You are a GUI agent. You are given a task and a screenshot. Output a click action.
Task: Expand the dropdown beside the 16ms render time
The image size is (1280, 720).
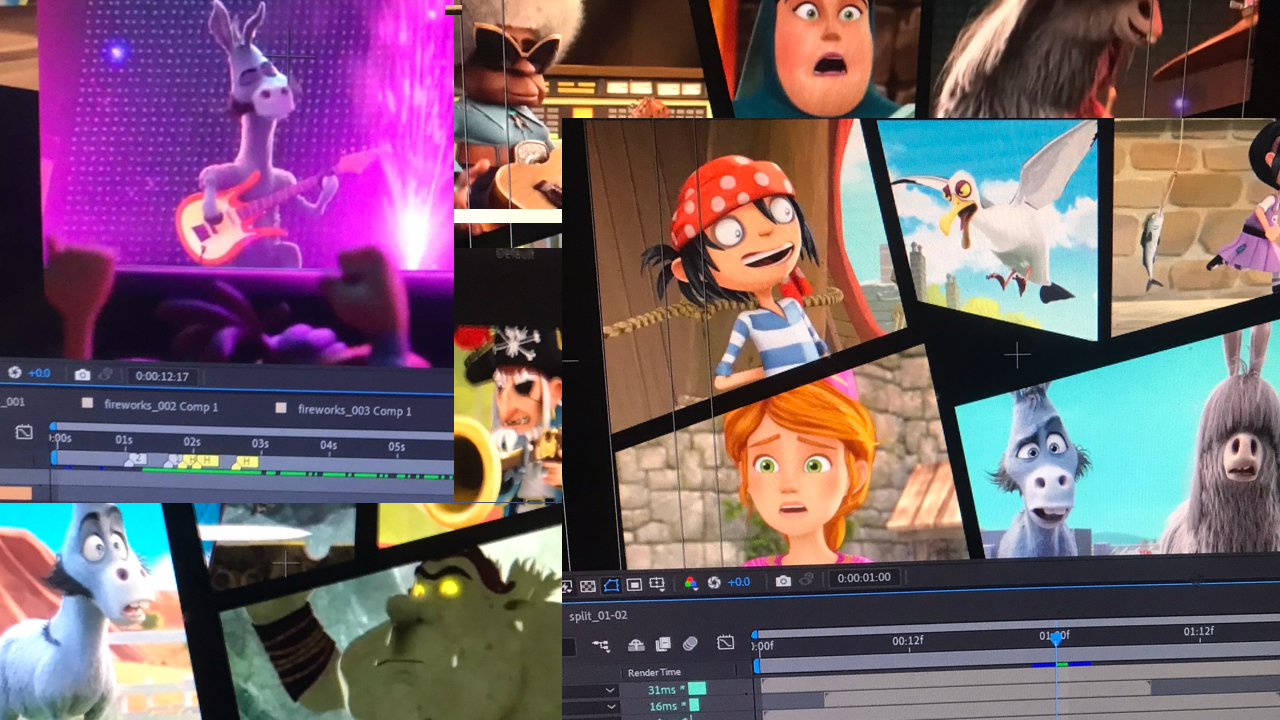(x=609, y=707)
